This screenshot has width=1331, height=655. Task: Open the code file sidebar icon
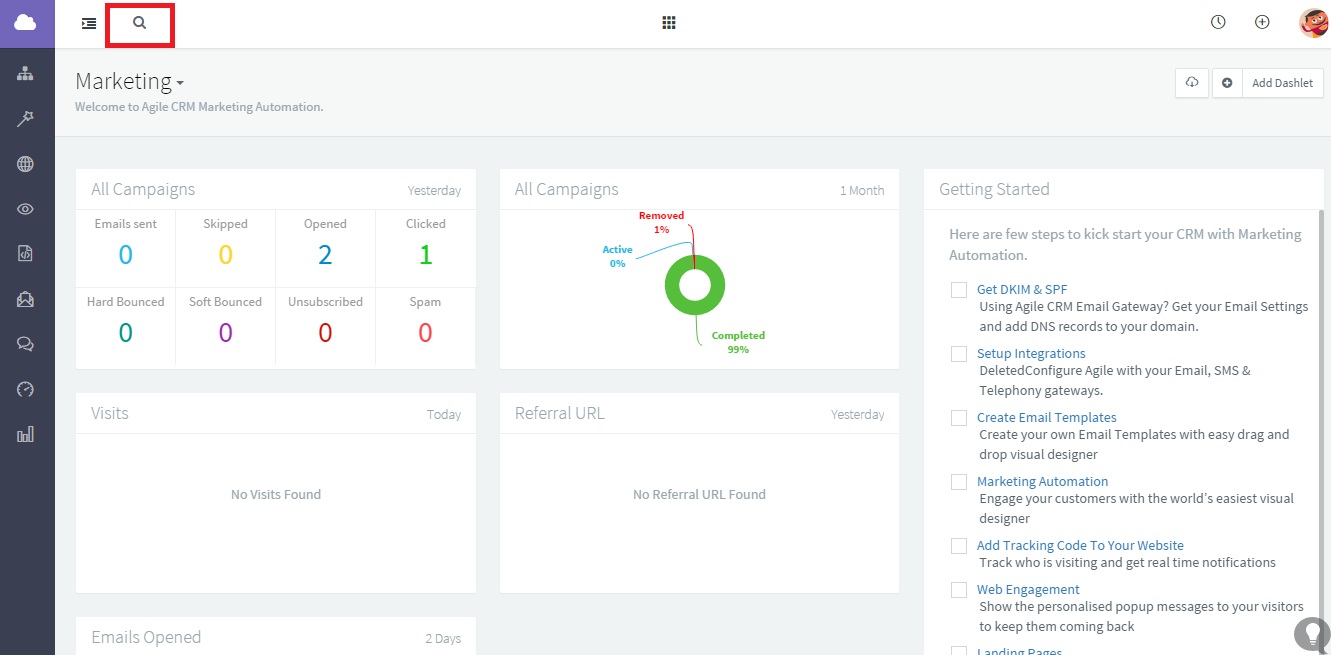26,254
